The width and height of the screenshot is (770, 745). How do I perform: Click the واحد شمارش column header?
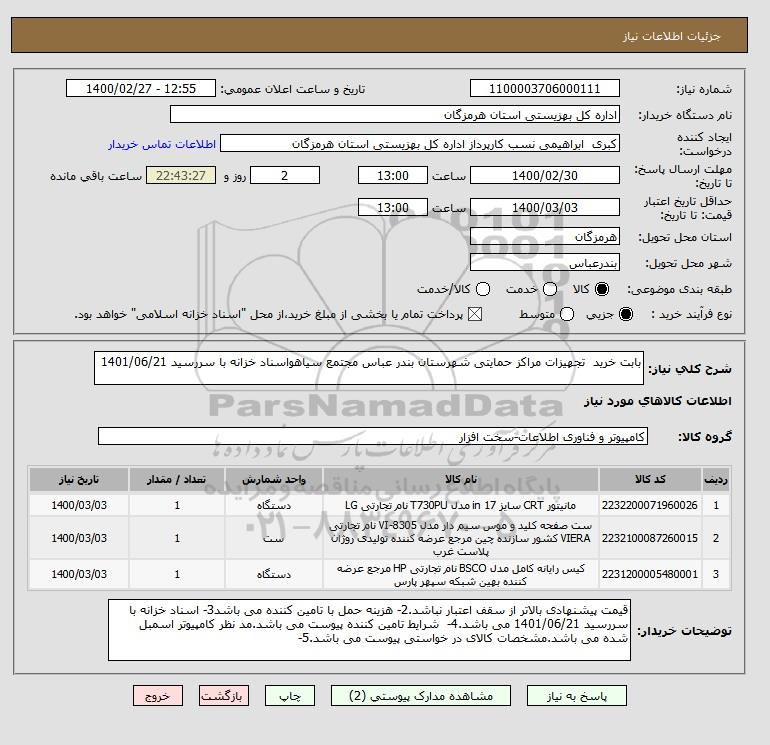tap(274, 479)
